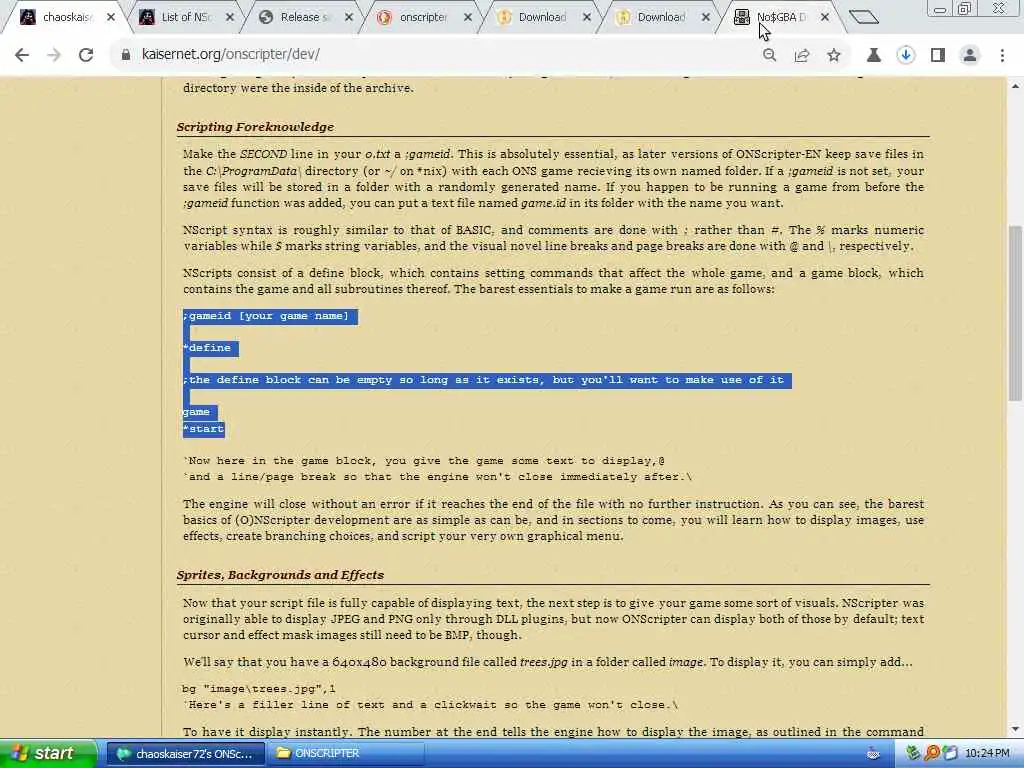Click the orange magnifier tray icon

point(932,754)
